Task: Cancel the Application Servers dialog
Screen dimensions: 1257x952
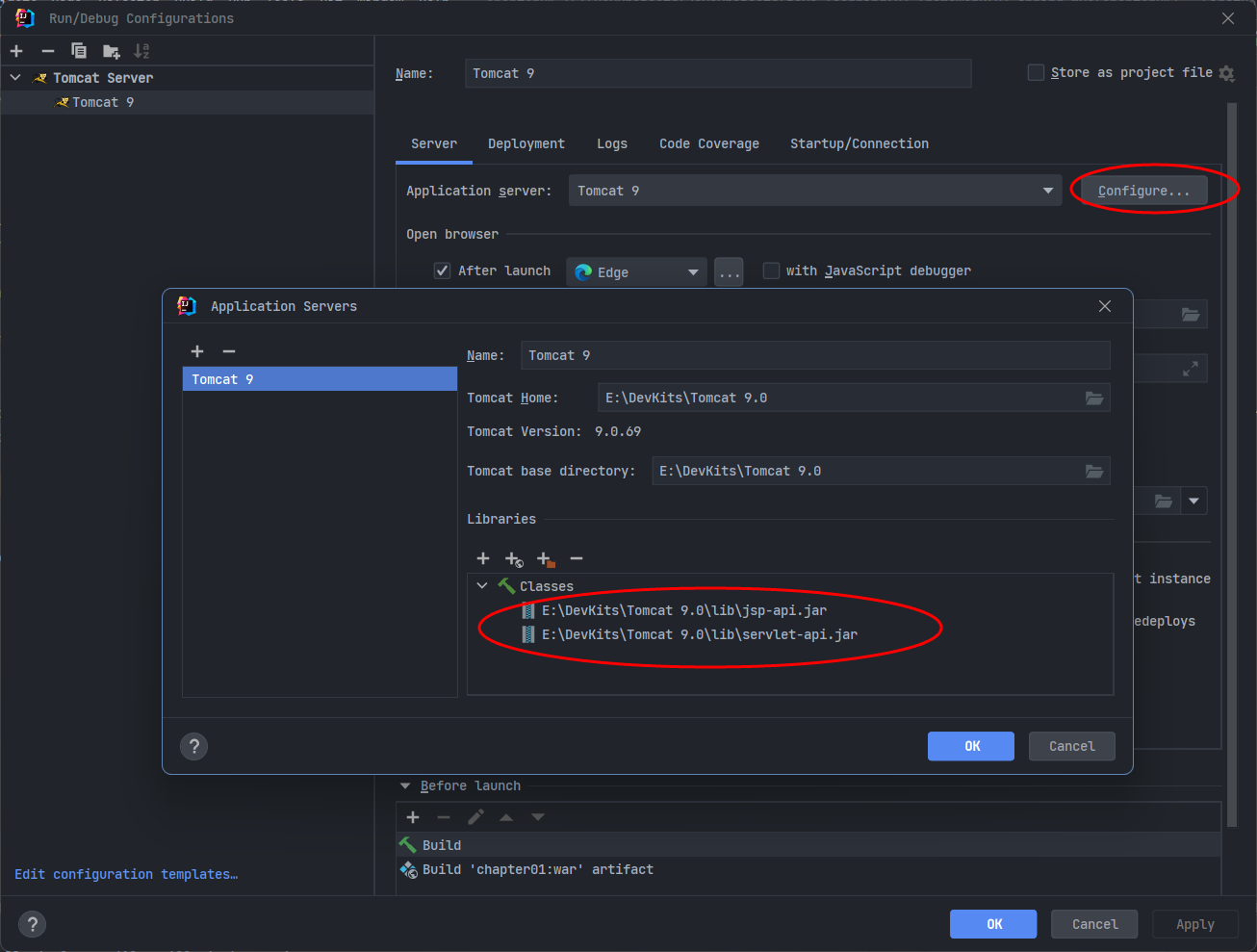Action: point(1072,746)
